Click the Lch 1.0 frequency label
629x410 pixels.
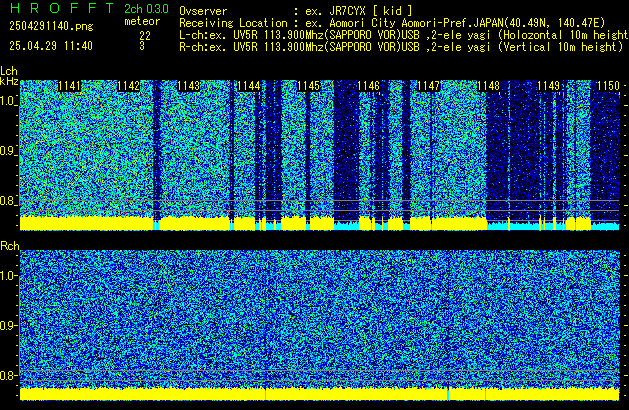tap(7, 101)
